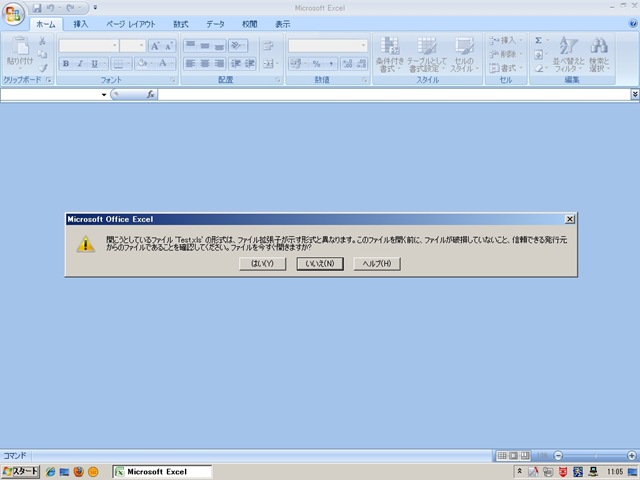Click the Decrease Indent icon
640x480 pixels.
[x=236, y=64]
